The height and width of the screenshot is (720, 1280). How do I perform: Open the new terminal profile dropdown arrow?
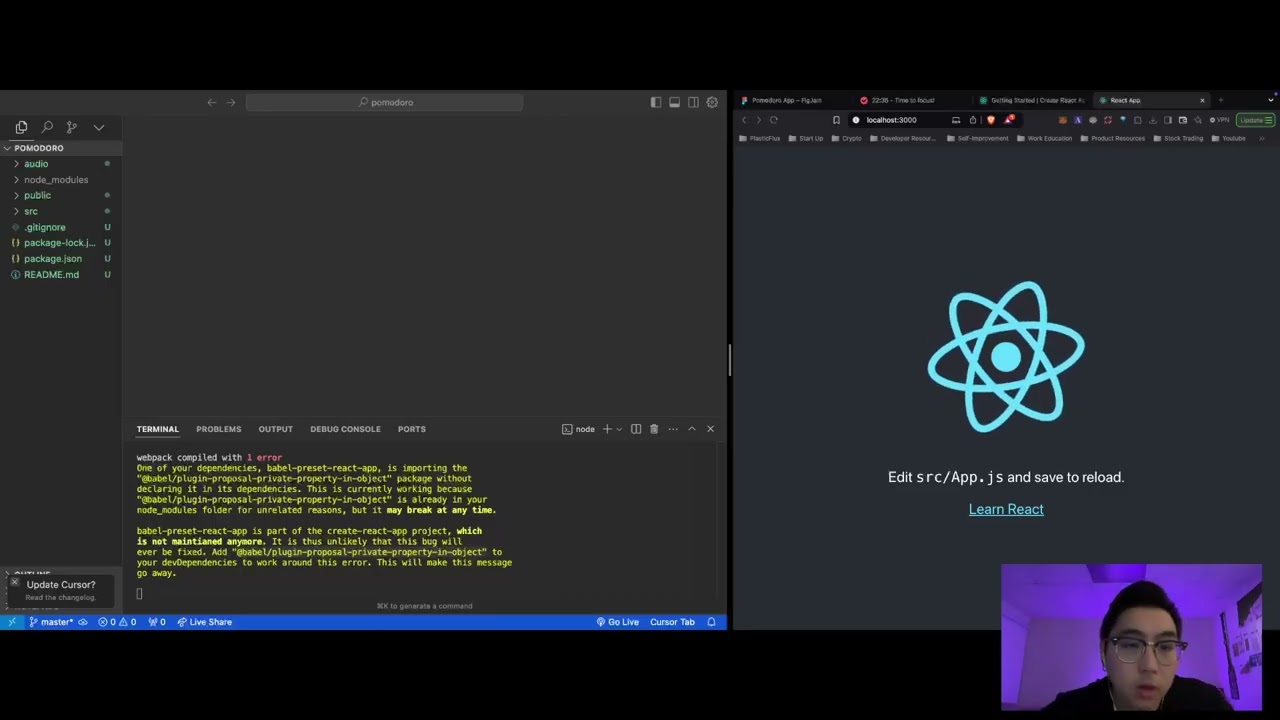click(619, 429)
